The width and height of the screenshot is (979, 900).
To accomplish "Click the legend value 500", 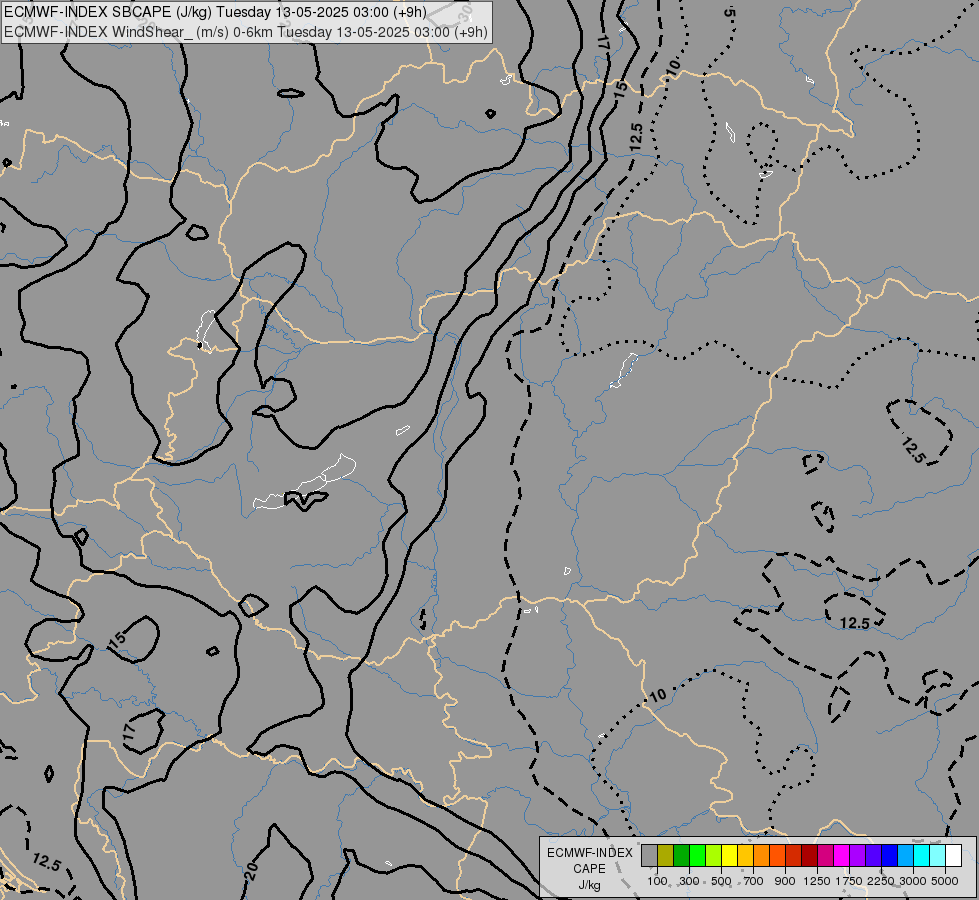I will (721, 881).
